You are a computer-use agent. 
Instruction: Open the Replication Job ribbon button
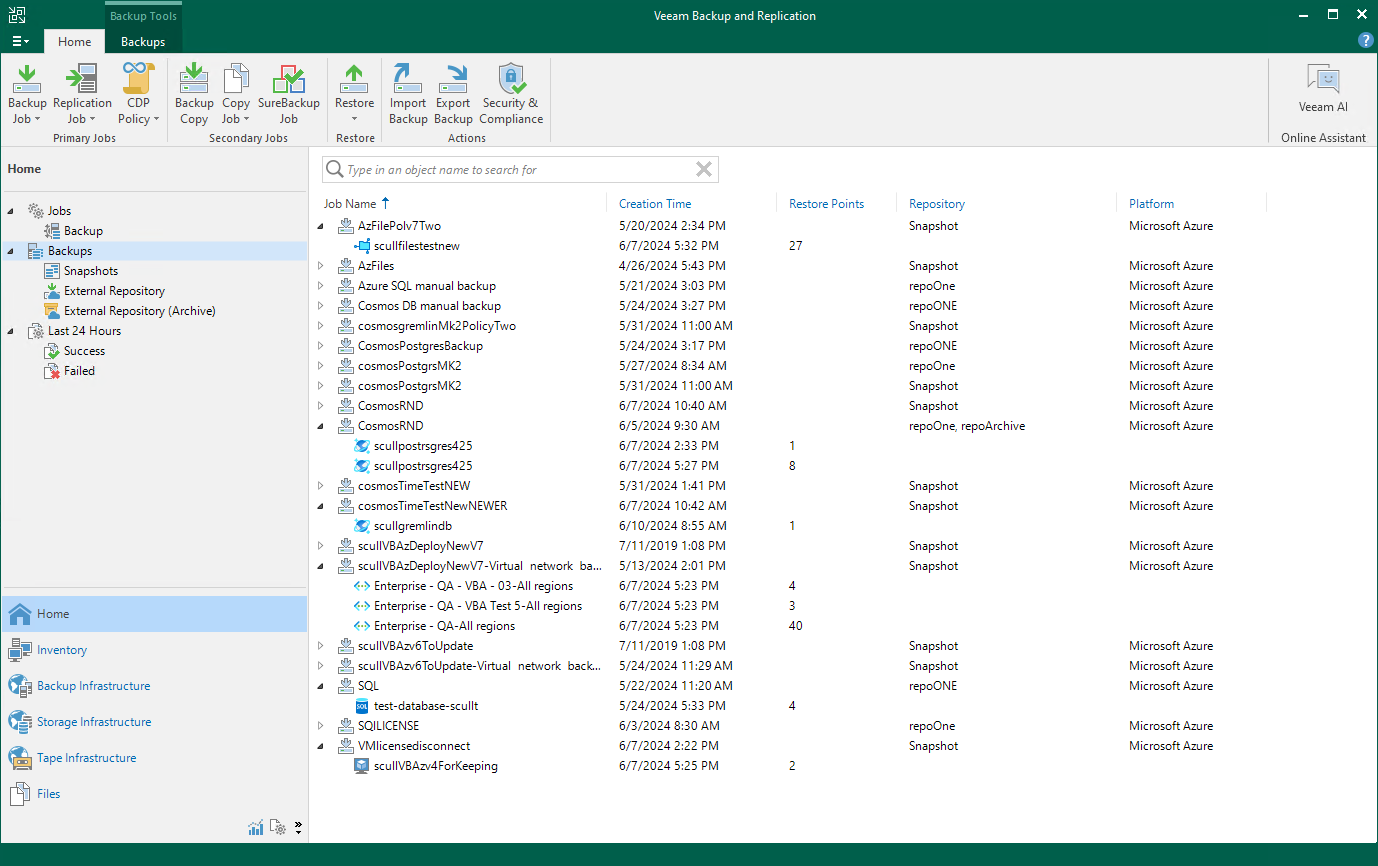click(x=82, y=94)
